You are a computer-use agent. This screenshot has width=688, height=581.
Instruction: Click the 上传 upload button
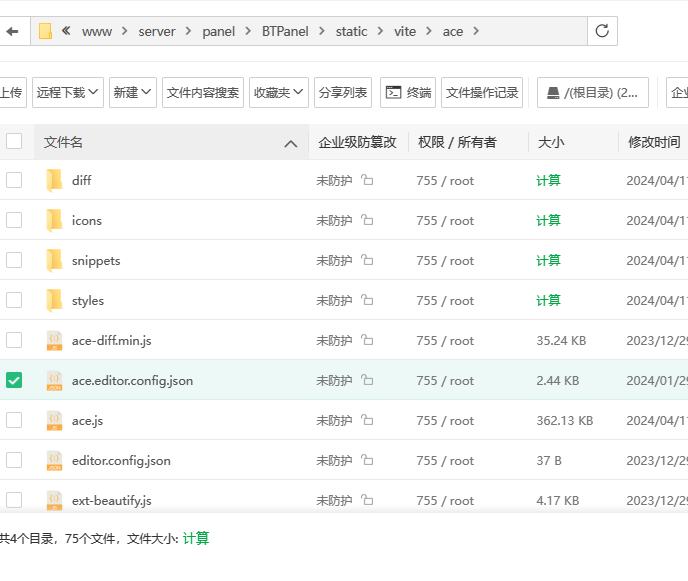pos(12,93)
